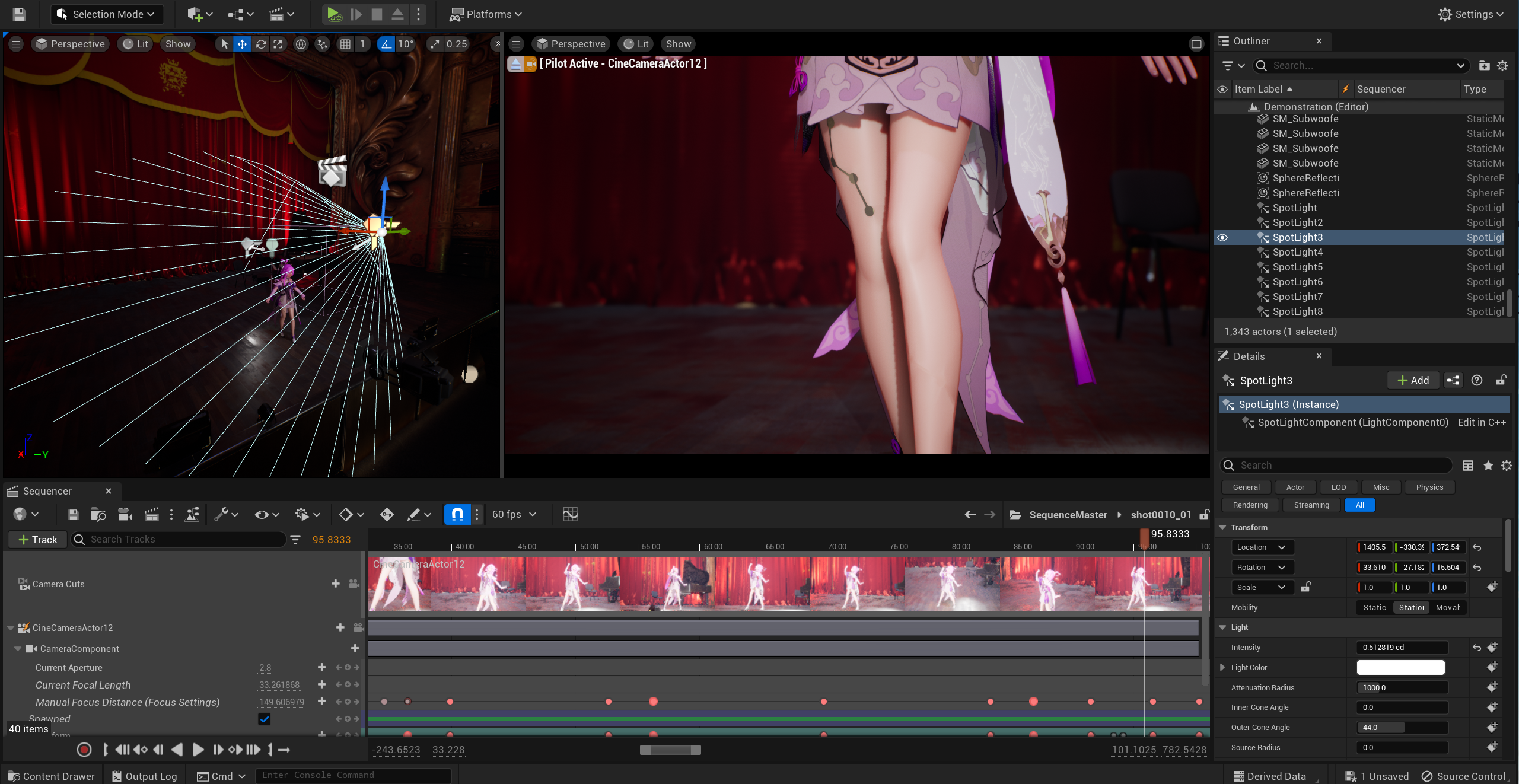Reset Location to default arrow

(x=1477, y=547)
